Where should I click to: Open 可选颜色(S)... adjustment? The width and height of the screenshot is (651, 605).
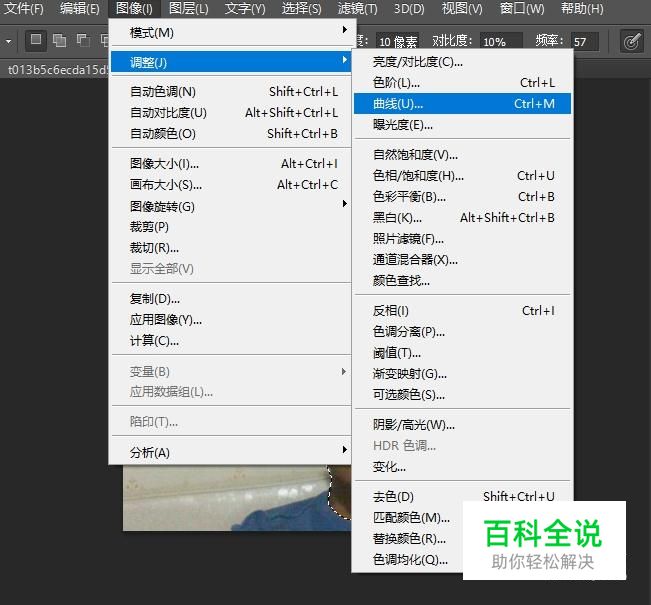point(462,394)
